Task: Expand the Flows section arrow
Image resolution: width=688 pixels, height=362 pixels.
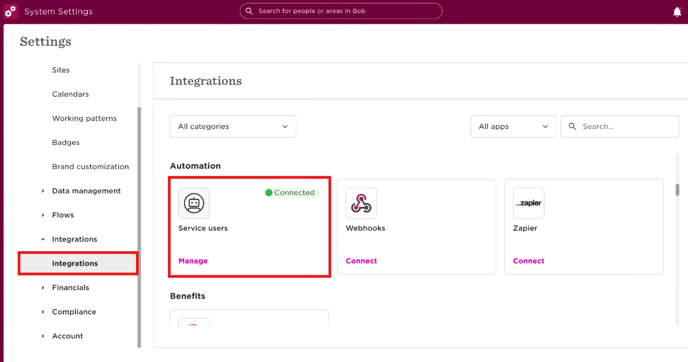Action: pyautogui.click(x=43, y=215)
